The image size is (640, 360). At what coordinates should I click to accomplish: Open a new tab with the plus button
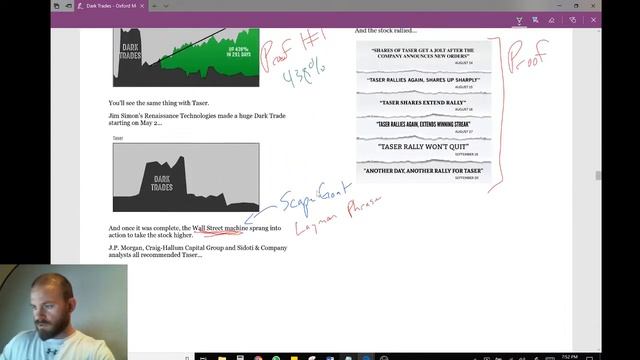pyautogui.click(x=154, y=6)
